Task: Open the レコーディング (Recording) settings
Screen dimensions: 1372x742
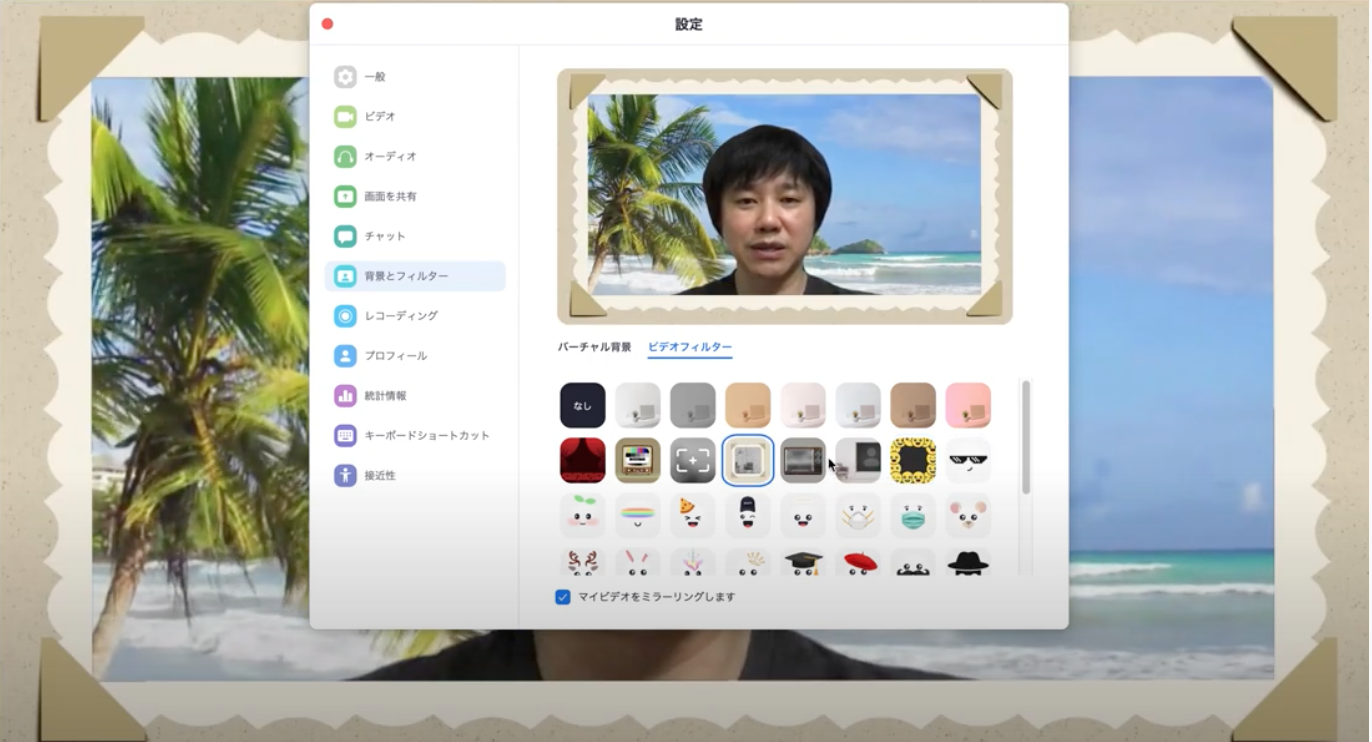Action: coord(414,316)
